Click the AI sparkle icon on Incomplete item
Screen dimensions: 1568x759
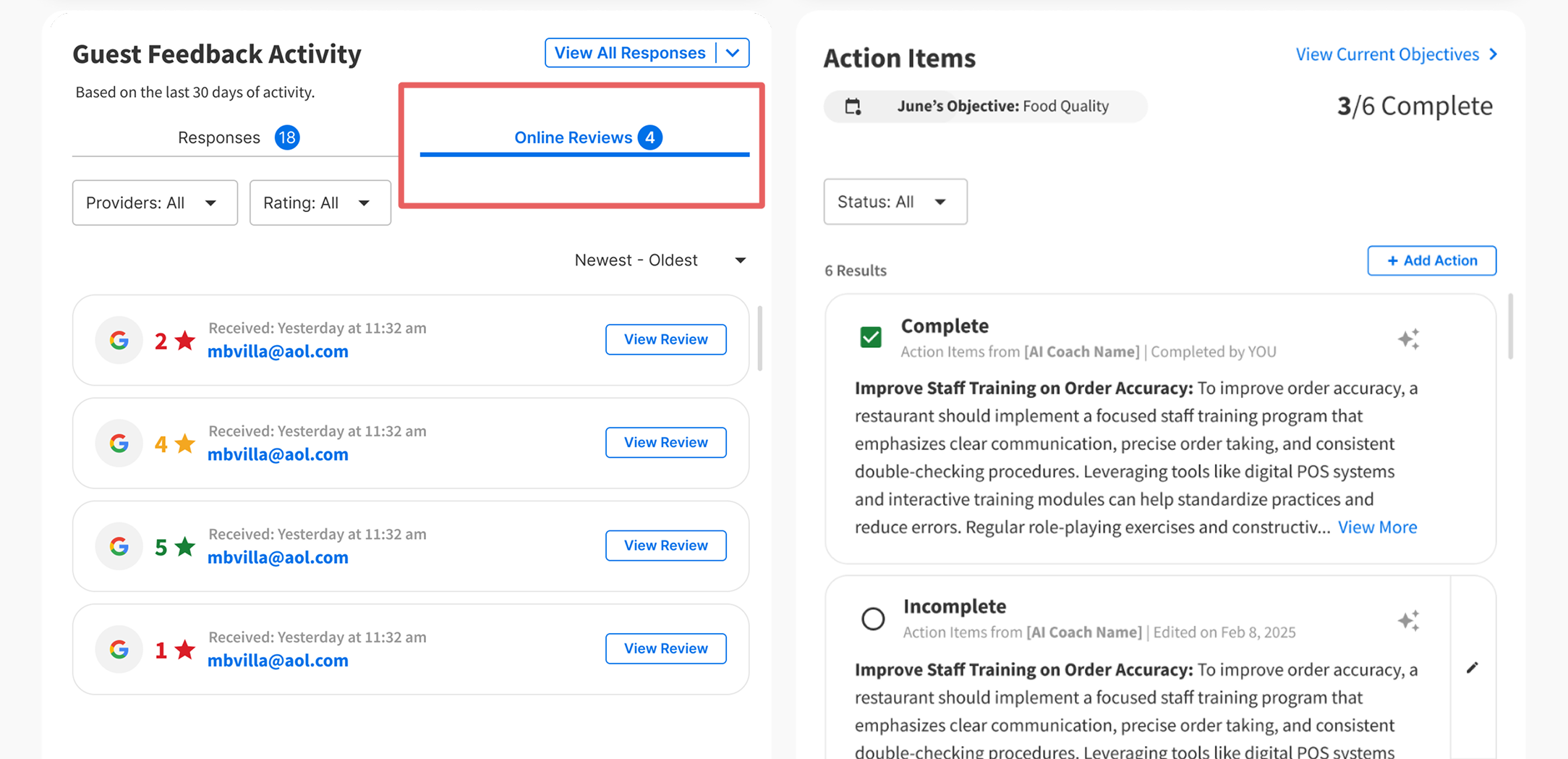[x=1408, y=620]
